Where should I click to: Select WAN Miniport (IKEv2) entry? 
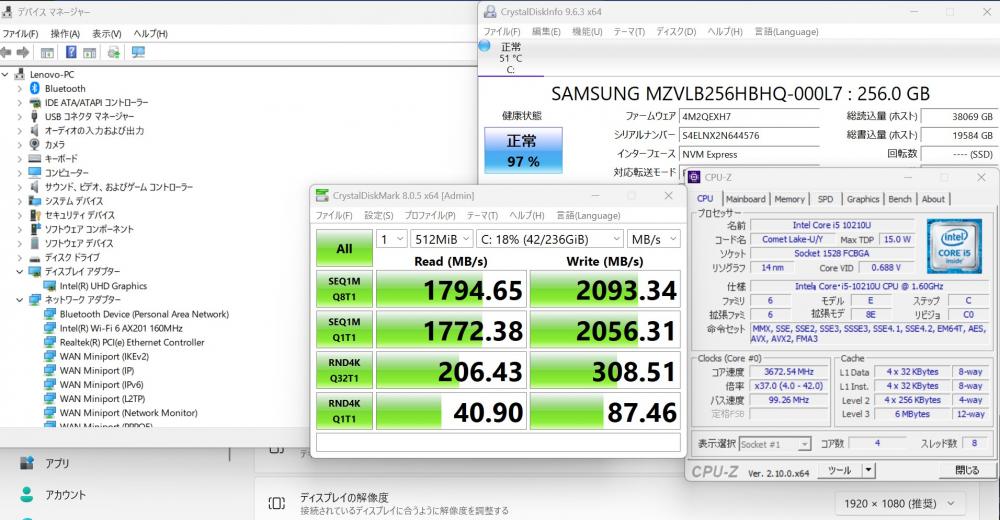tap(104, 356)
